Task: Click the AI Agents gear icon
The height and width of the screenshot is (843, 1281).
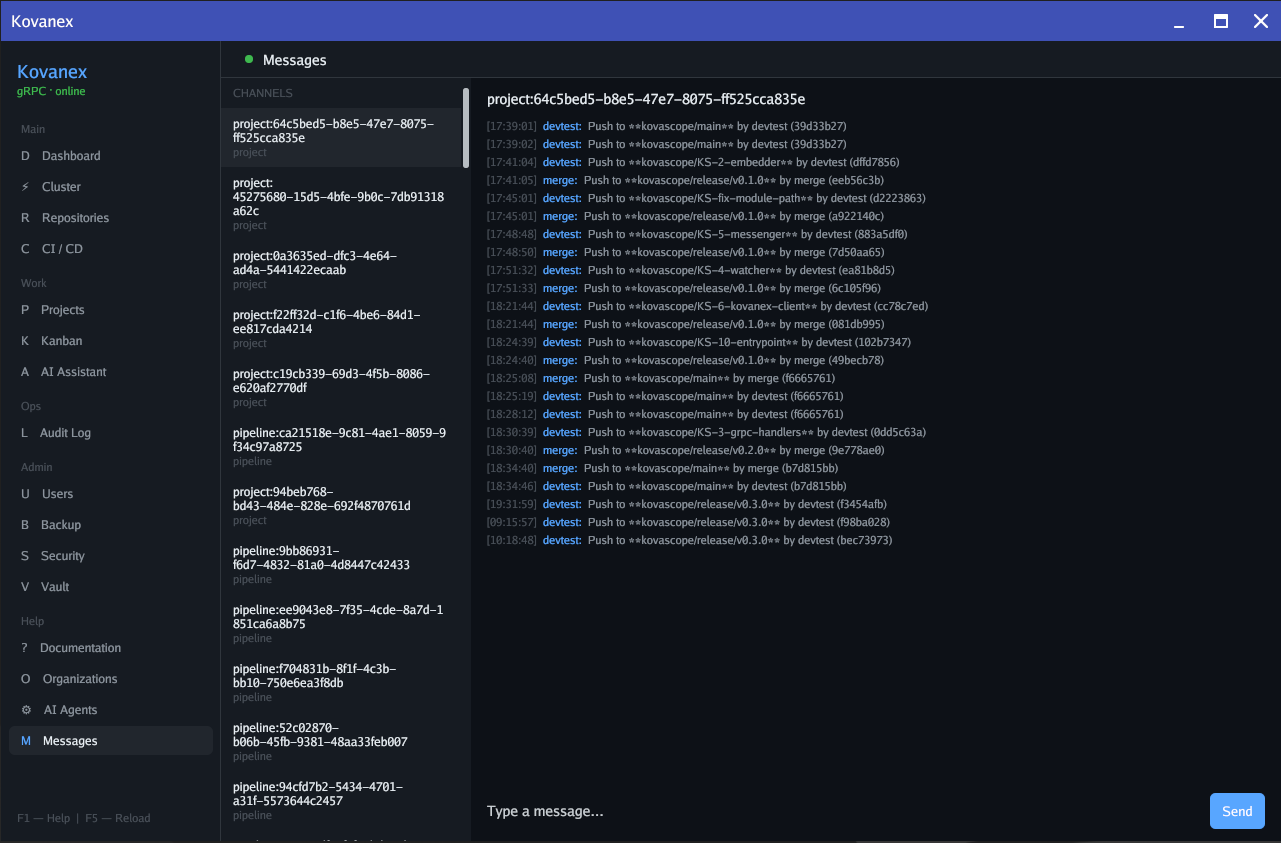Action: click(25, 710)
